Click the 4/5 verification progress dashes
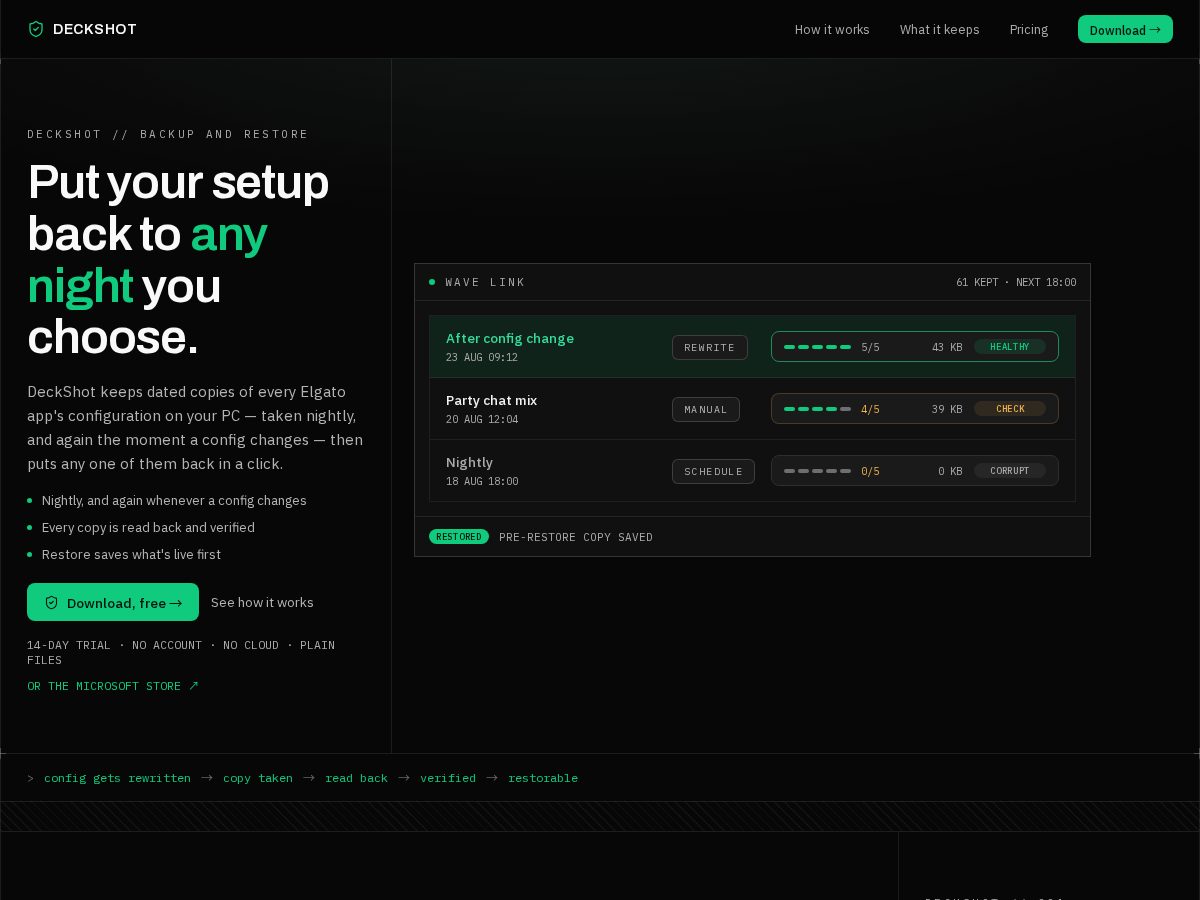 pos(817,409)
